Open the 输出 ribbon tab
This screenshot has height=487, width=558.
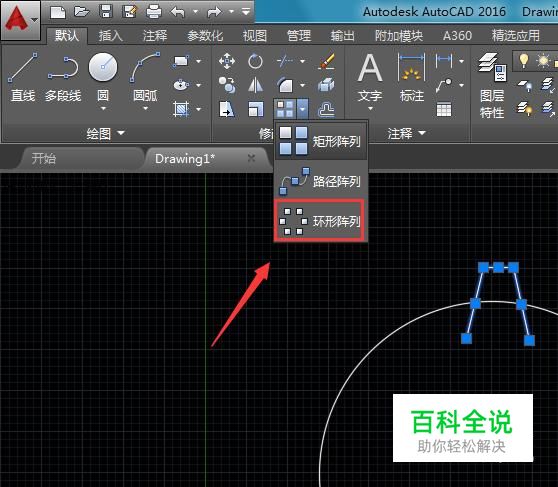tap(343, 36)
